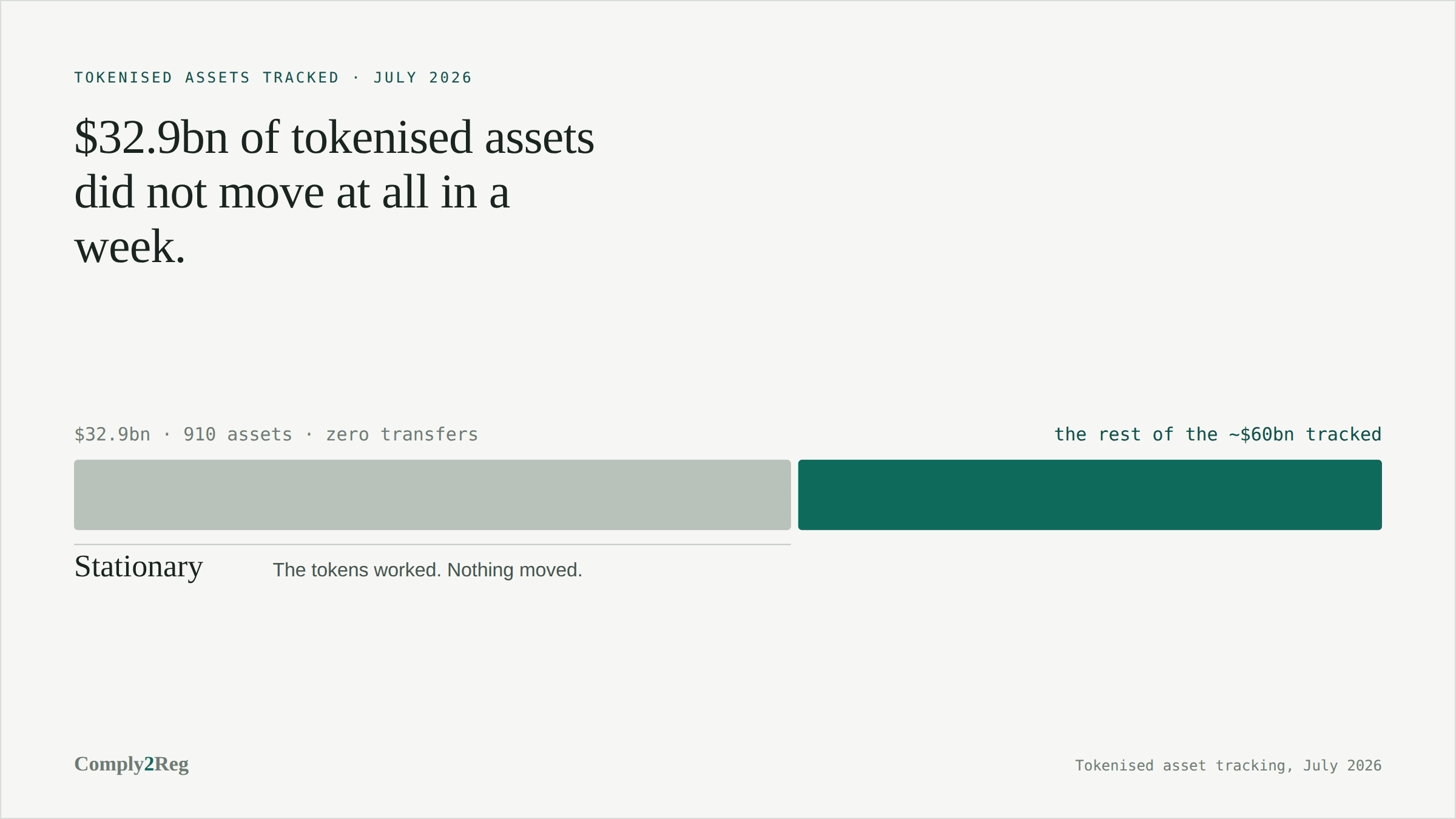Click the '2' in the Comply2Reg wordmark
This screenshot has width=1456, height=819.
[149, 764]
